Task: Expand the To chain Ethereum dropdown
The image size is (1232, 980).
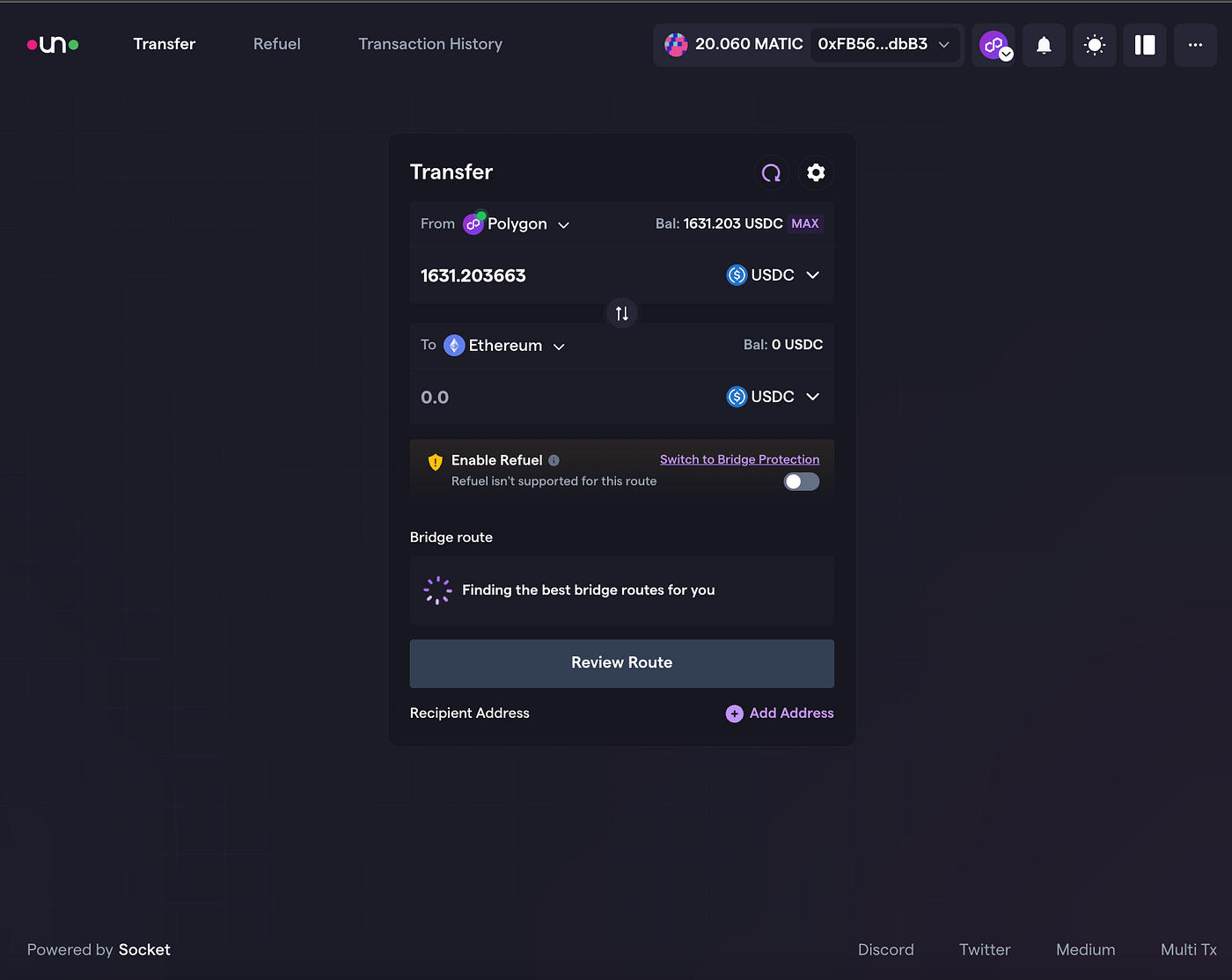Action: [504, 346]
